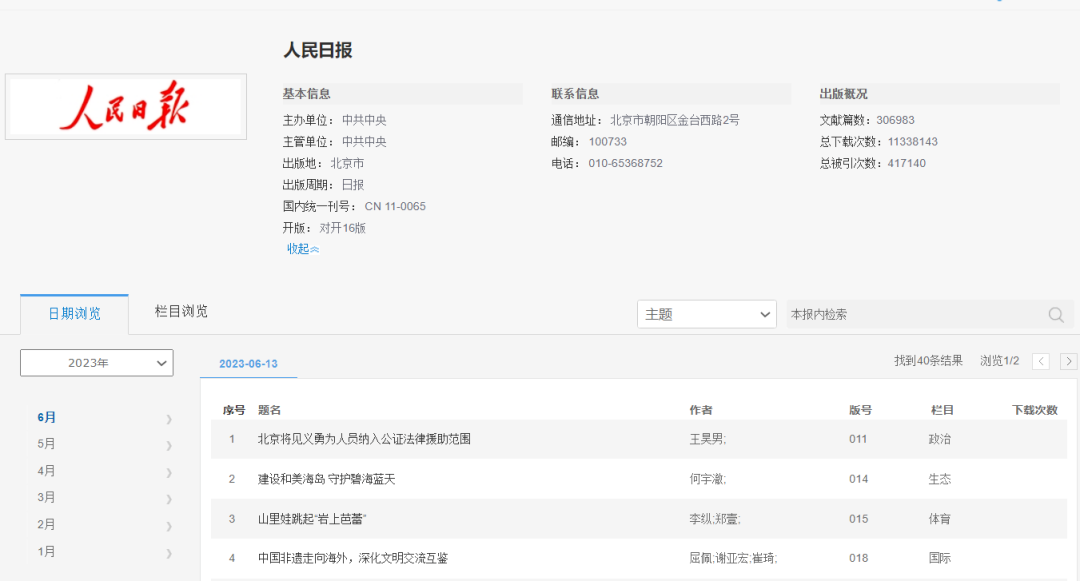This screenshot has width=1080, height=581.
Task: Click page number 015
Action: point(858,519)
